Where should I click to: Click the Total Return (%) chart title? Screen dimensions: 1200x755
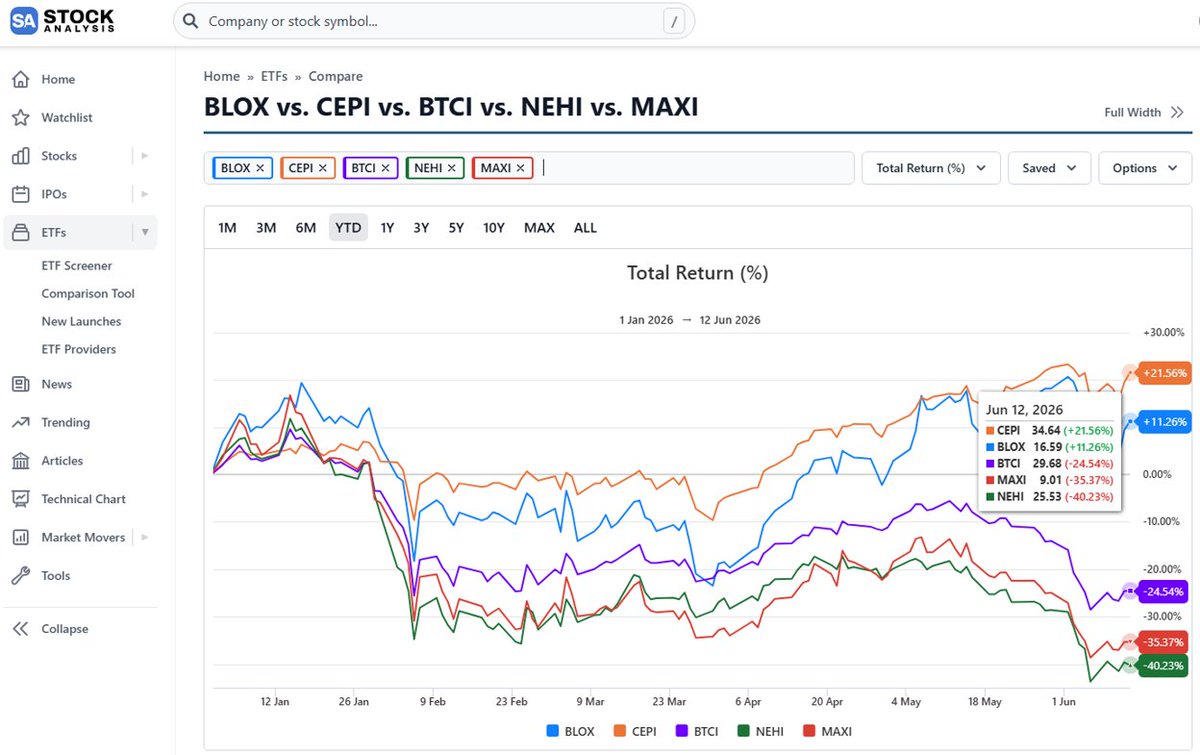pos(698,273)
